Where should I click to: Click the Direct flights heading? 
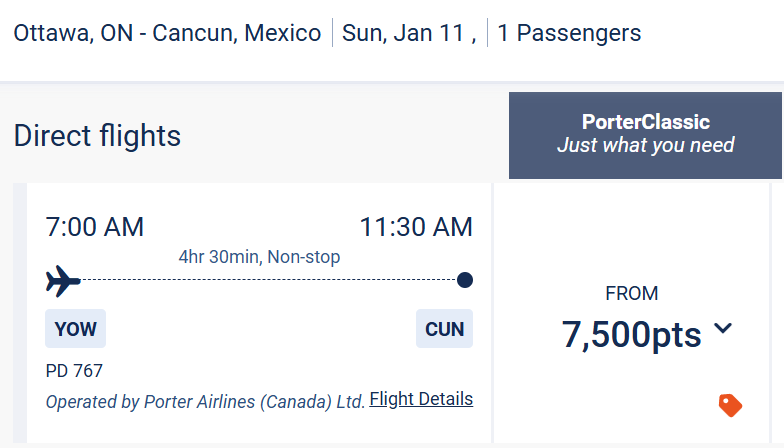(x=97, y=135)
